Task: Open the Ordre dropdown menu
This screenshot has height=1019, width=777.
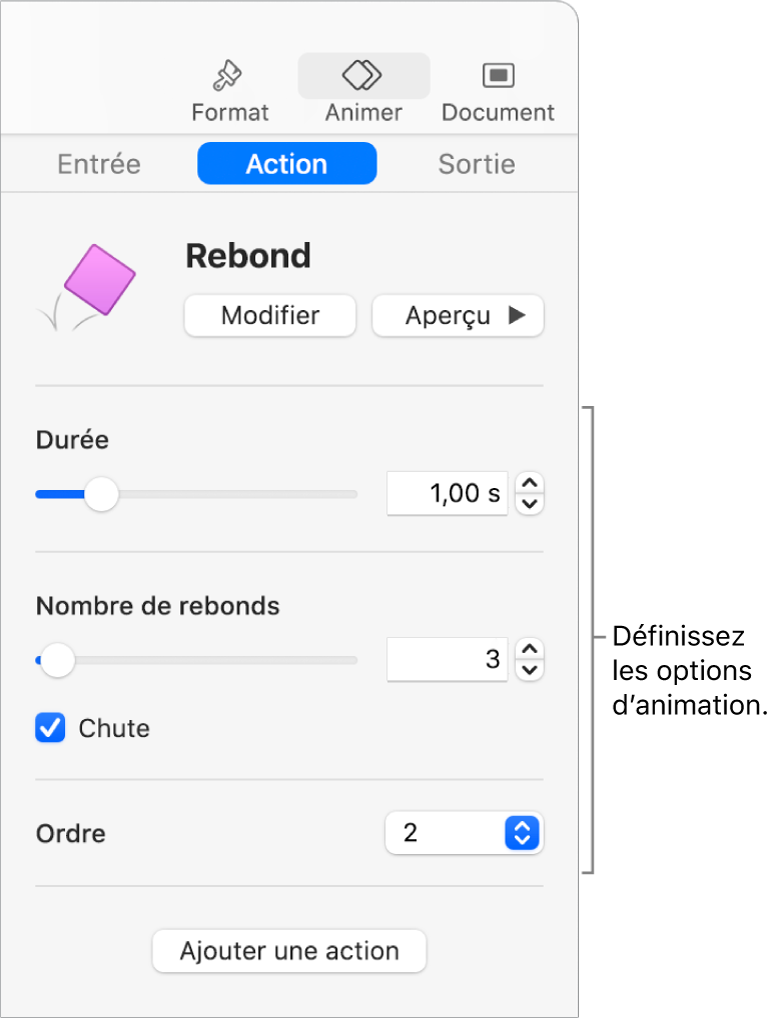Action: click(464, 832)
